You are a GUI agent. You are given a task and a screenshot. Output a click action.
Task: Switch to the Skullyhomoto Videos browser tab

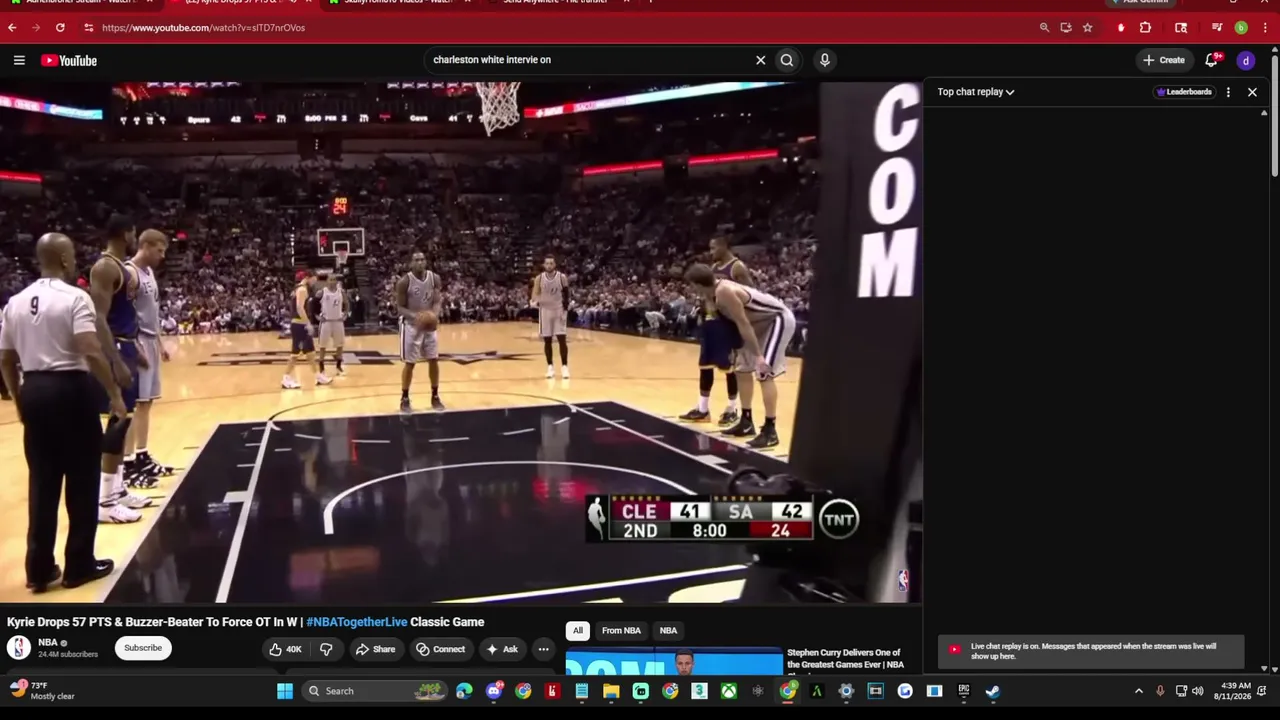(400, 2)
